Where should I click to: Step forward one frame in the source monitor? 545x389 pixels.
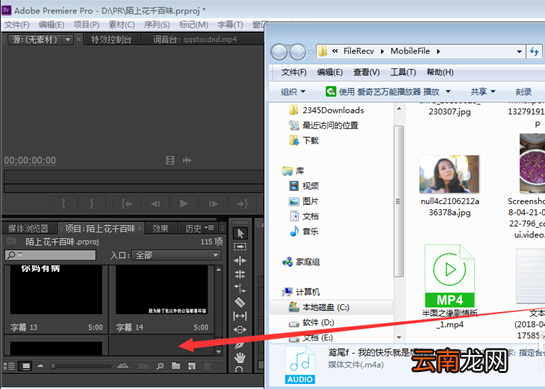pyautogui.click(x=213, y=204)
